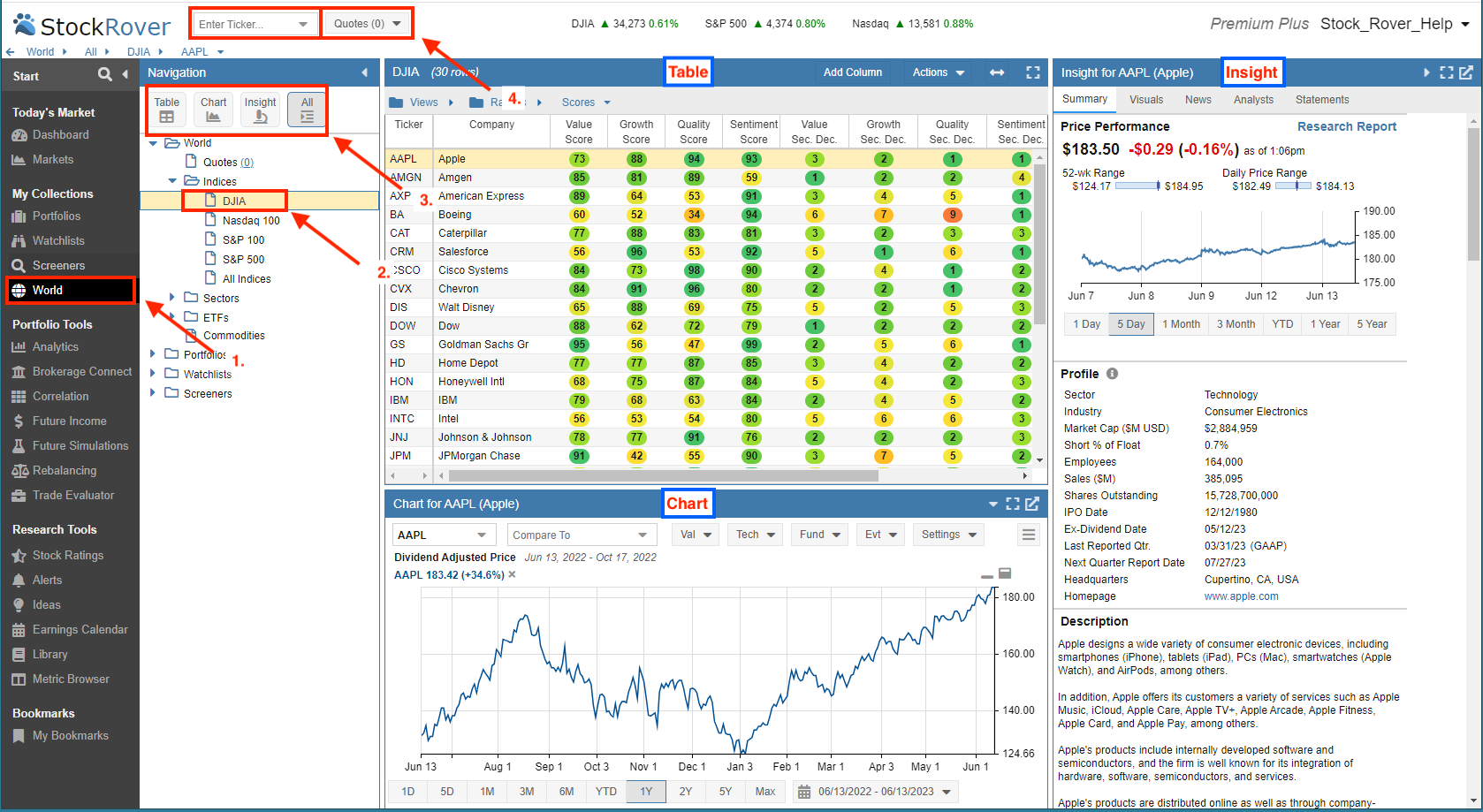Open the Fund chart dropdown
1483x812 pixels.
click(x=820, y=535)
